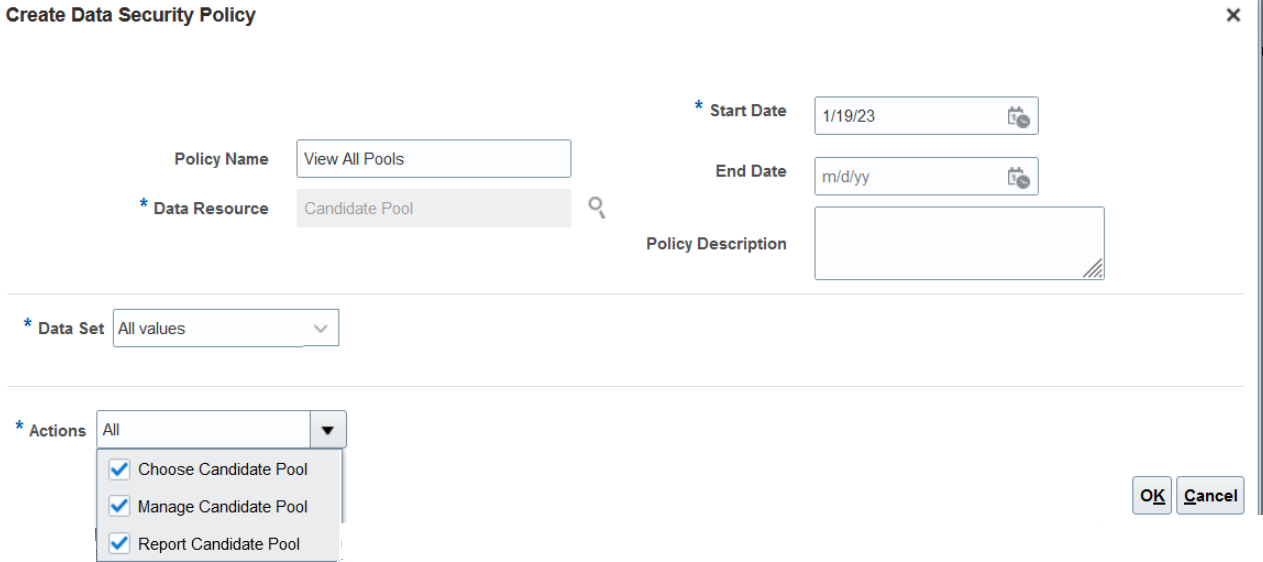
Task: Click the Actions field showing All
Action: coord(204,430)
